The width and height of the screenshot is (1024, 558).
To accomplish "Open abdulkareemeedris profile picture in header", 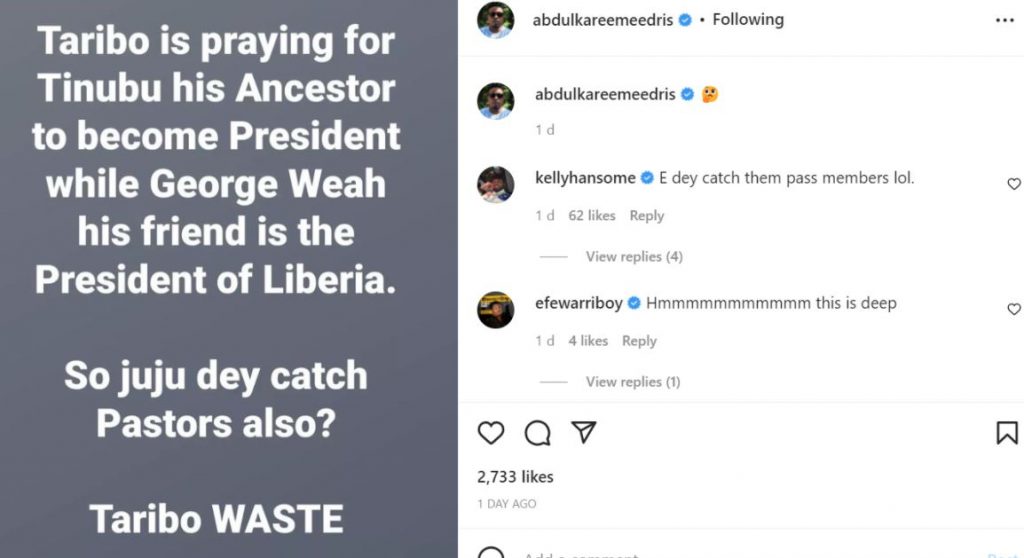I will pos(495,20).
